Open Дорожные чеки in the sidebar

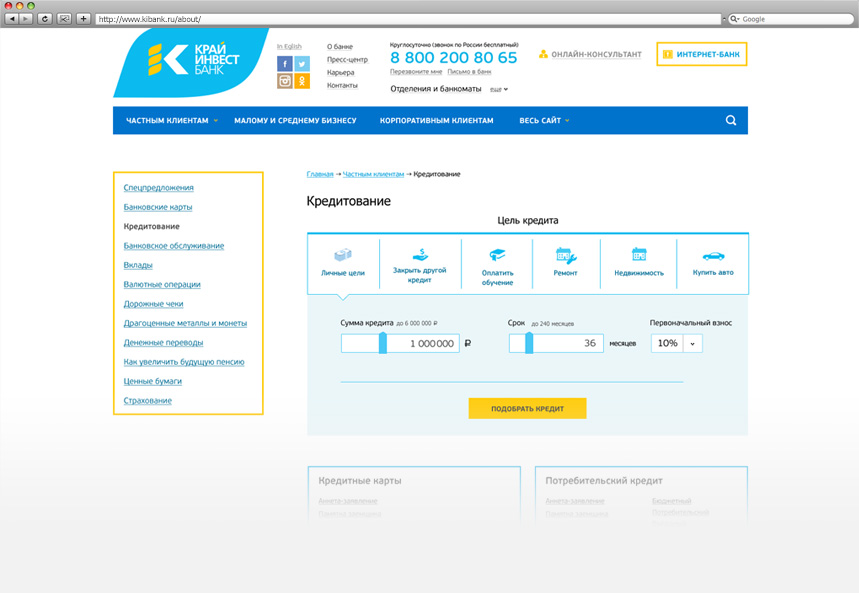153,304
